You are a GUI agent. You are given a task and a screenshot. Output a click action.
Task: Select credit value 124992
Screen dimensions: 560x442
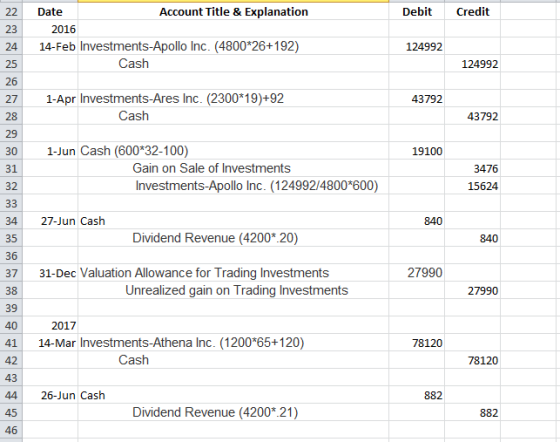point(472,64)
